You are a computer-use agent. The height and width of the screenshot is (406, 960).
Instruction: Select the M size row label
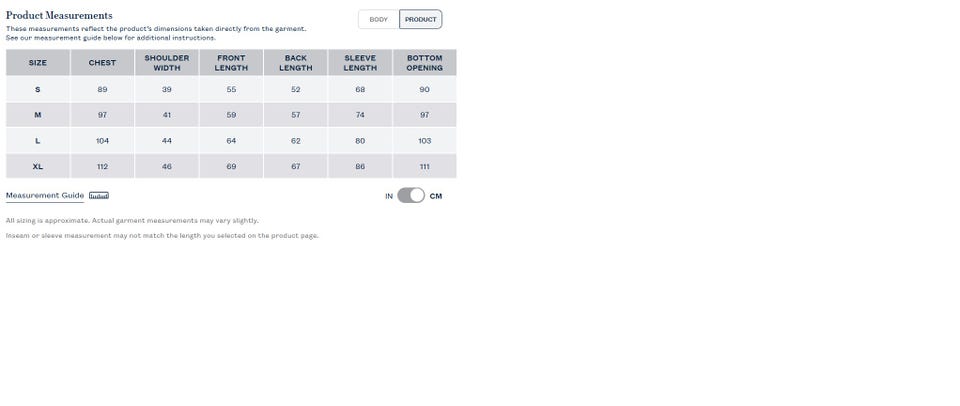coord(38,115)
